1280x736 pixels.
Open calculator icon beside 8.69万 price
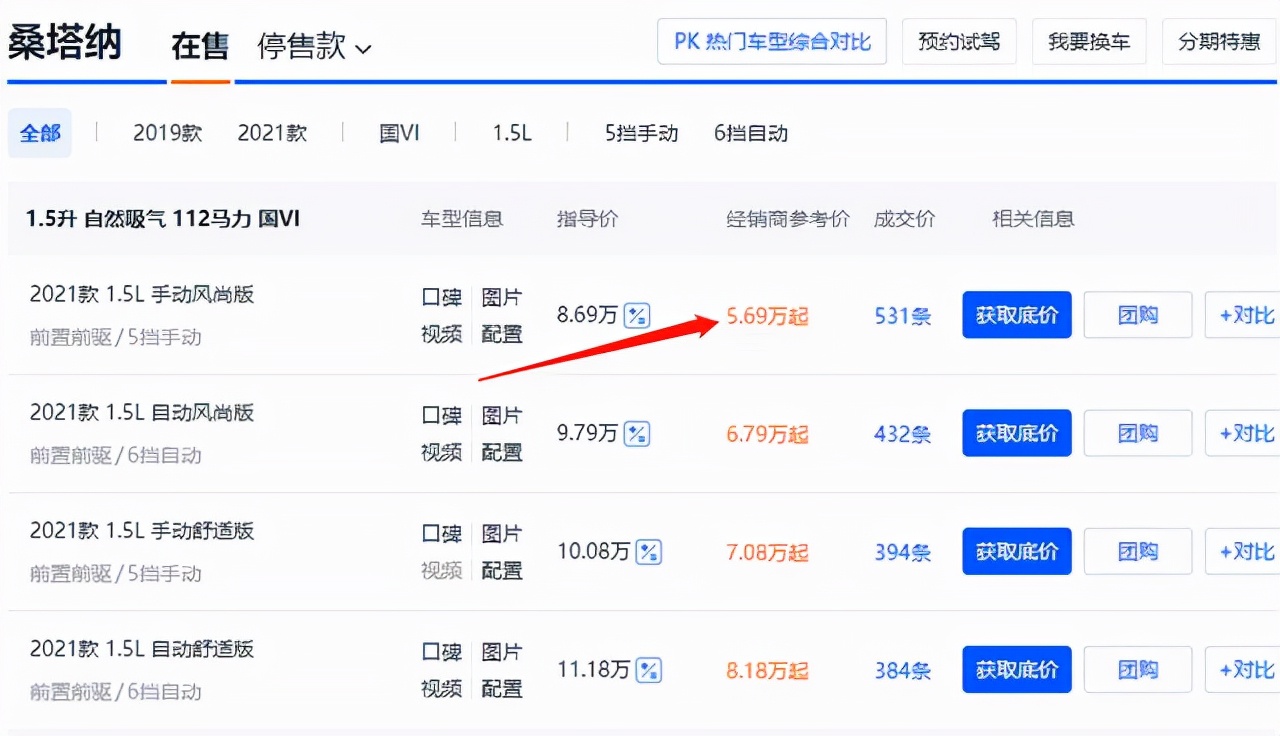coord(637,316)
